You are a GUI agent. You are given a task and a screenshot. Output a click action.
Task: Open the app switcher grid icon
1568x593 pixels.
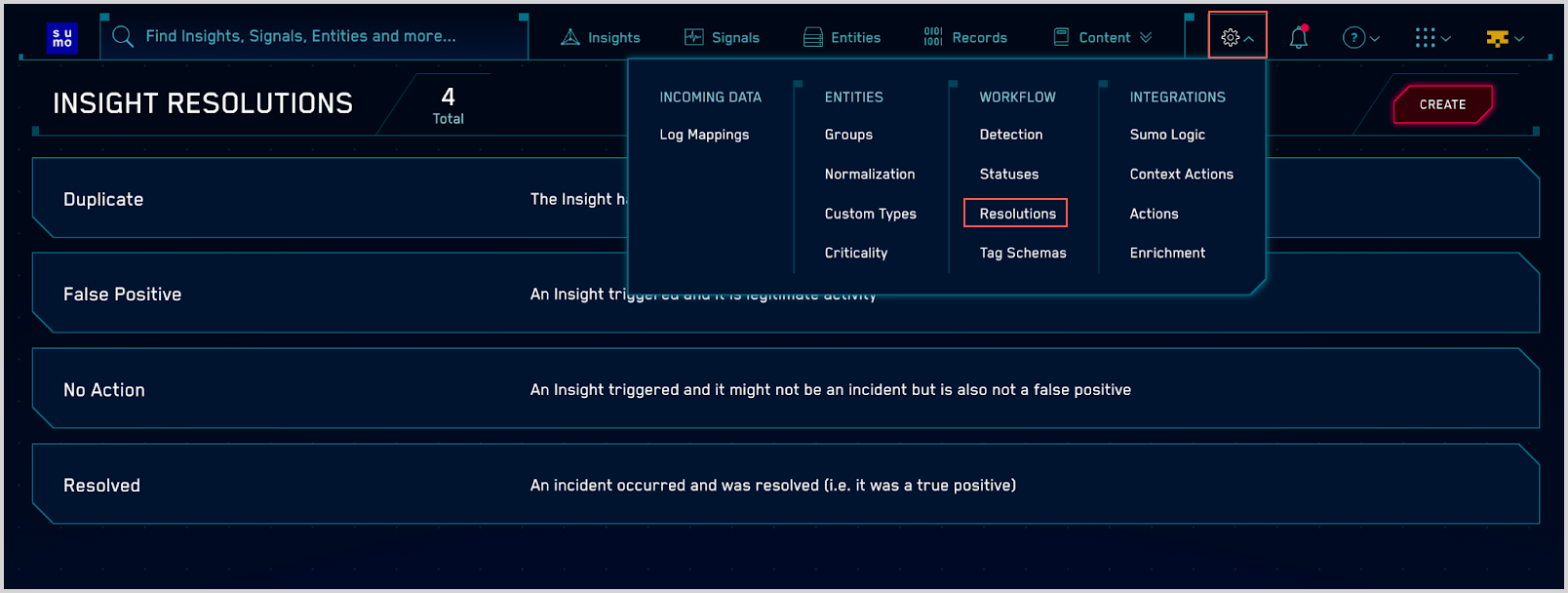(1431, 38)
